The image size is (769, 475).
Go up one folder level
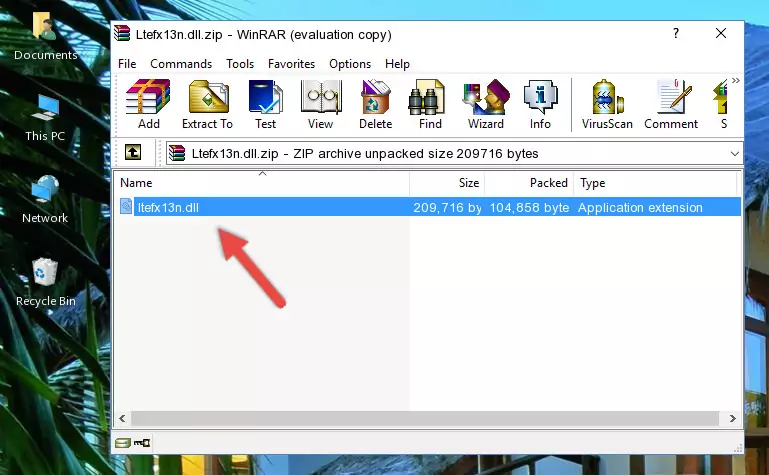tap(133, 152)
